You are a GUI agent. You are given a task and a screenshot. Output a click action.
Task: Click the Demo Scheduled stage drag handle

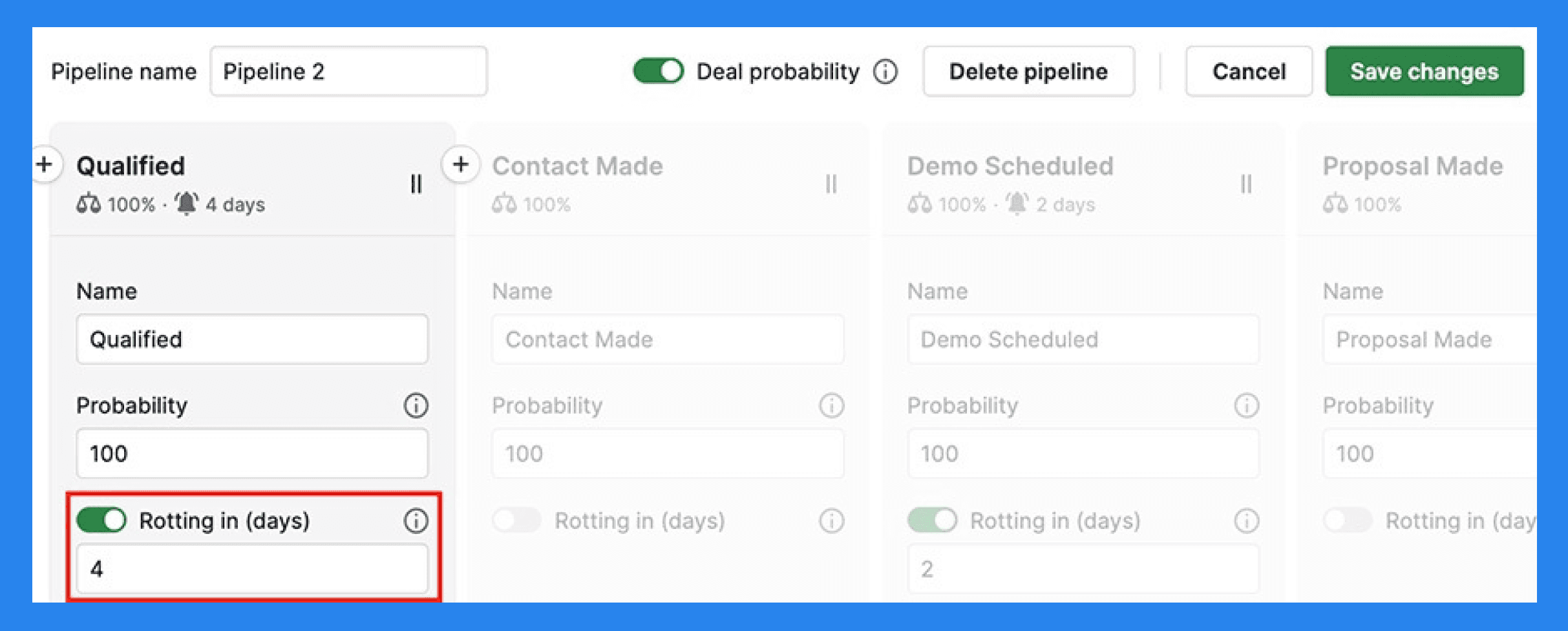tap(1246, 184)
